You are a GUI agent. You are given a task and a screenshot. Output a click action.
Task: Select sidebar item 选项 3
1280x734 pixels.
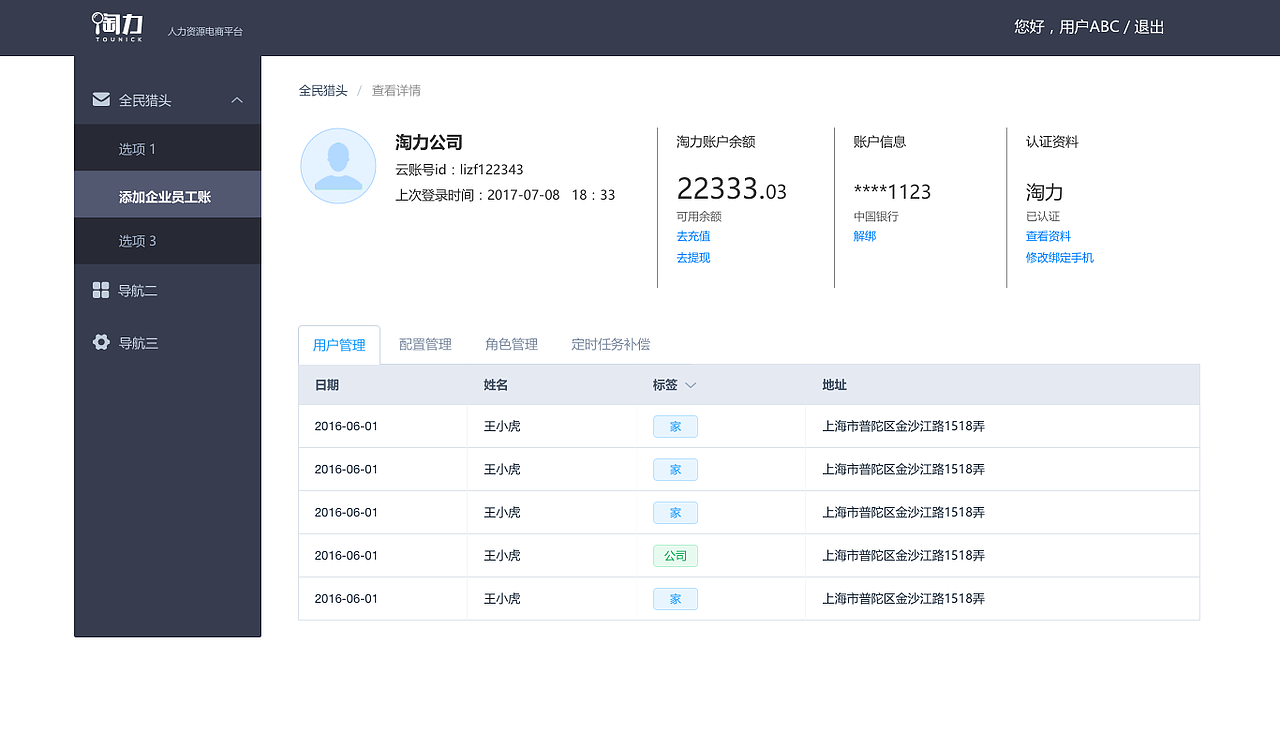click(x=168, y=241)
